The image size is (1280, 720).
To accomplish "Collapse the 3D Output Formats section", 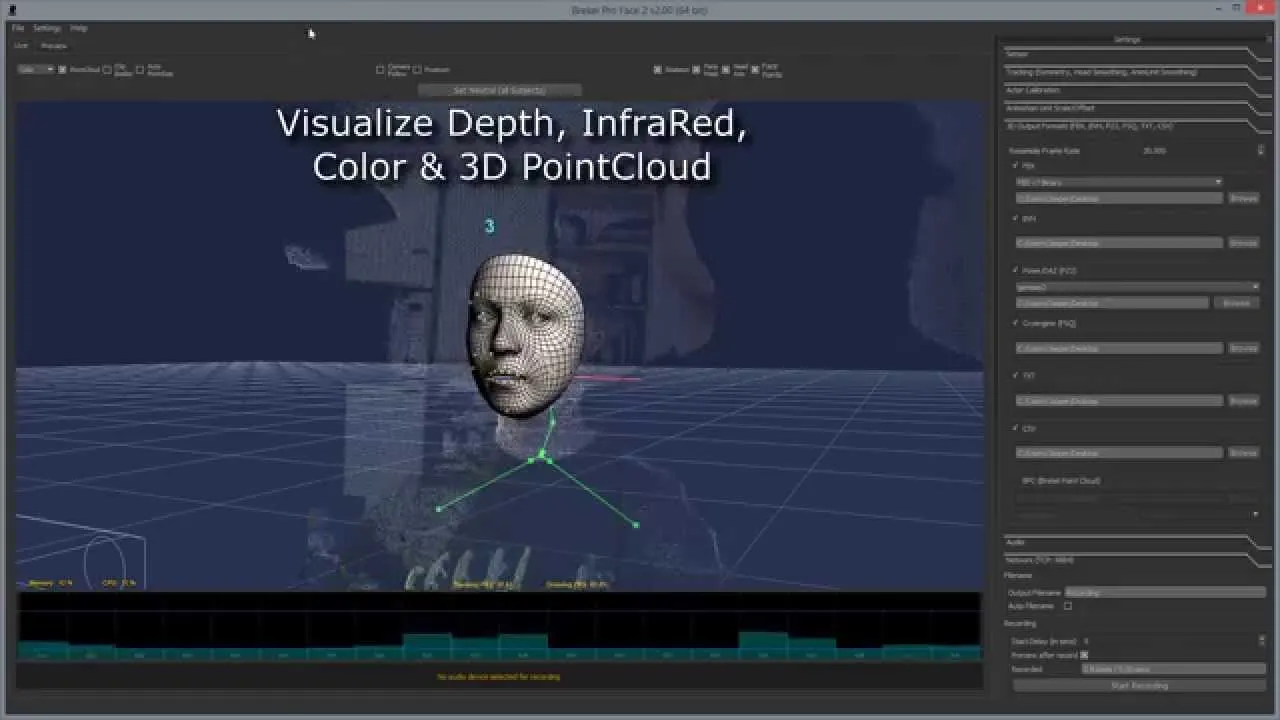I will [x=1136, y=126].
